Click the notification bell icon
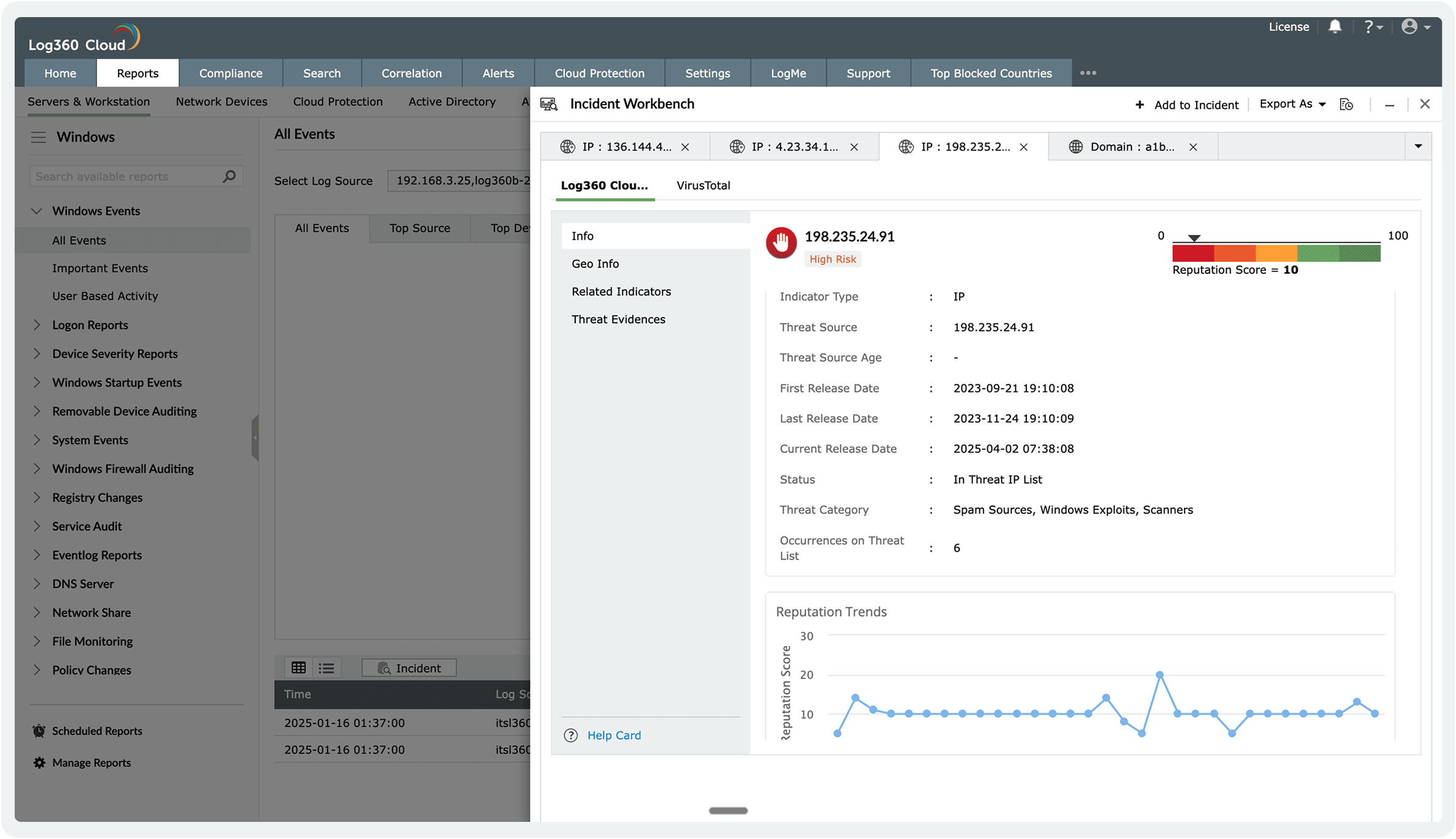The height and width of the screenshot is (839, 1456). coord(1335,27)
